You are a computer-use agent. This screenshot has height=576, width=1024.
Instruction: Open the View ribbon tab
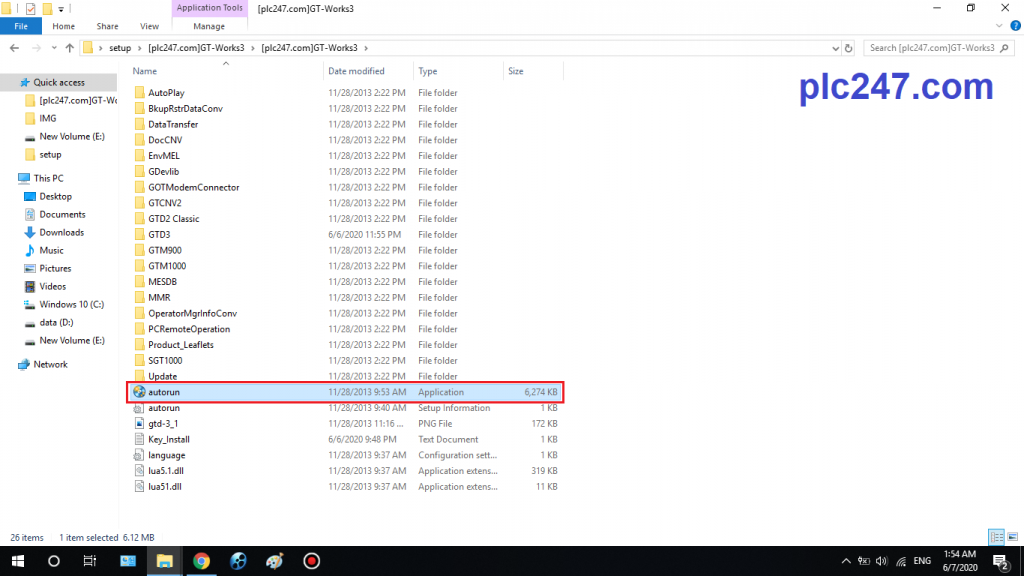[149, 26]
